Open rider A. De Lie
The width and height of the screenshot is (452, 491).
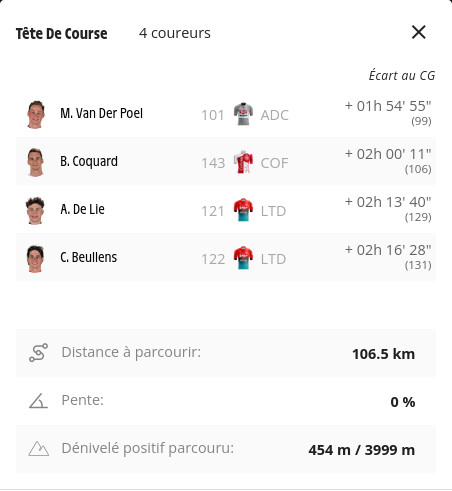point(82,209)
